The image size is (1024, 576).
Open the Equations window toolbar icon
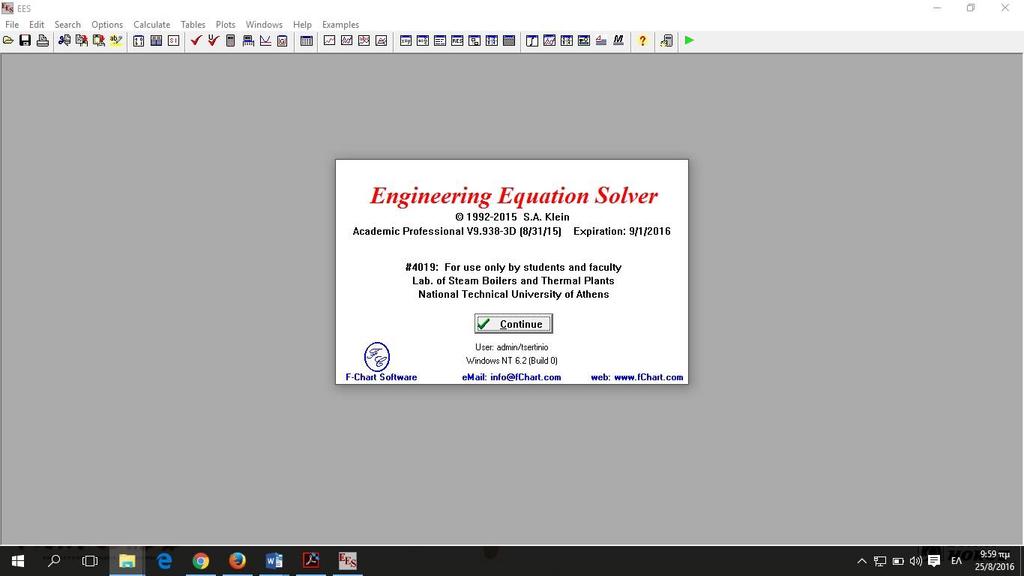(406, 40)
